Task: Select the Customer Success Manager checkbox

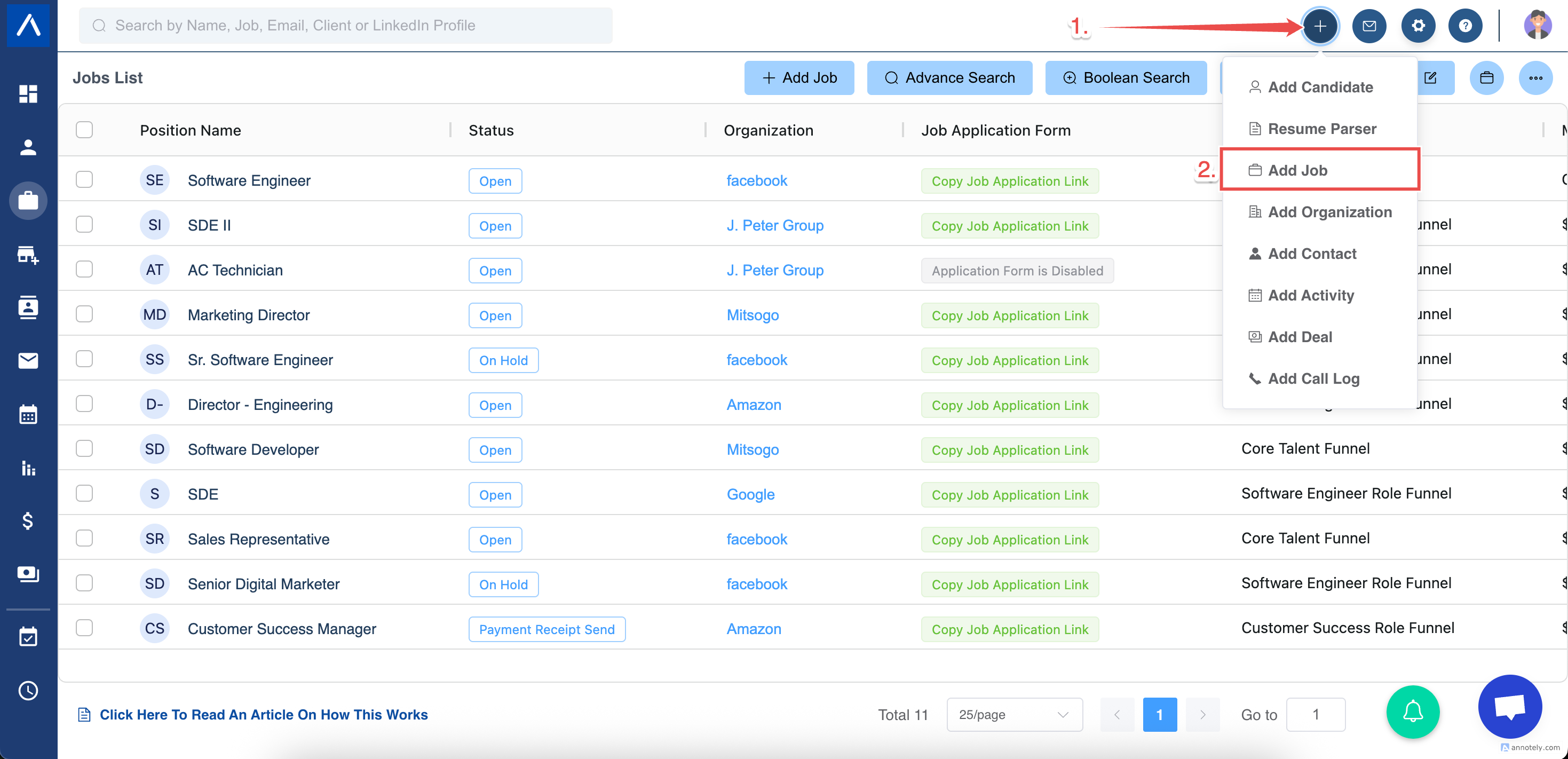Action: pyautogui.click(x=84, y=628)
